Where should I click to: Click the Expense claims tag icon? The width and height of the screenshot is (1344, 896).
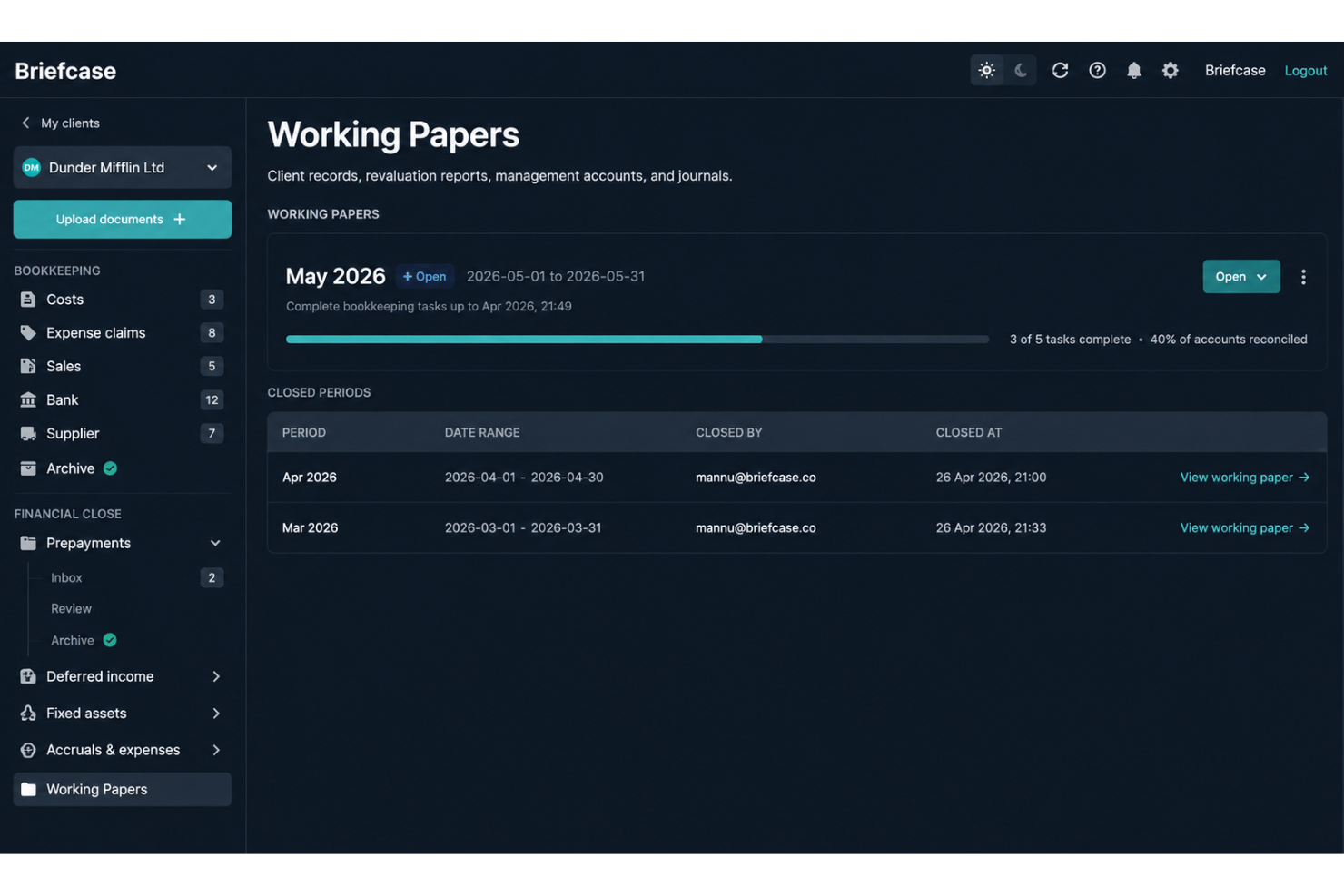point(28,333)
